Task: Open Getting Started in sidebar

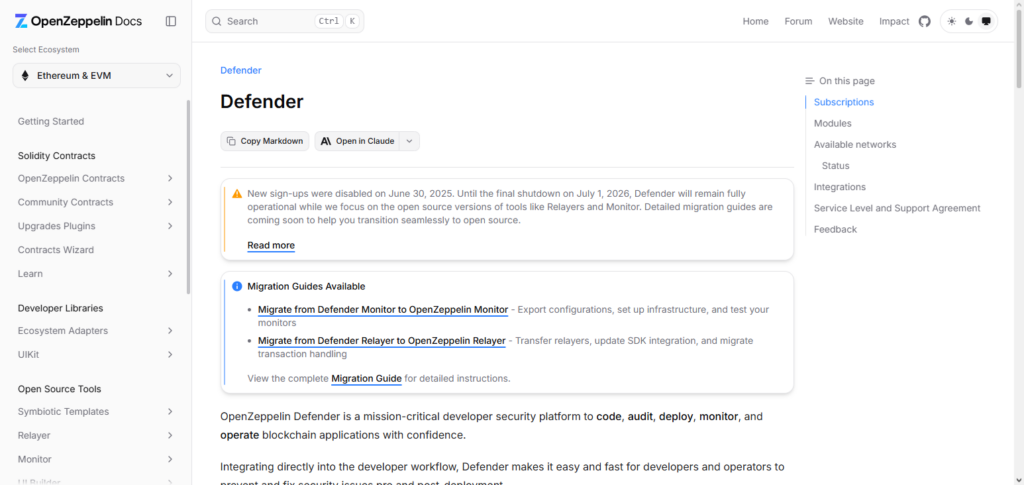Action: pos(51,121)
